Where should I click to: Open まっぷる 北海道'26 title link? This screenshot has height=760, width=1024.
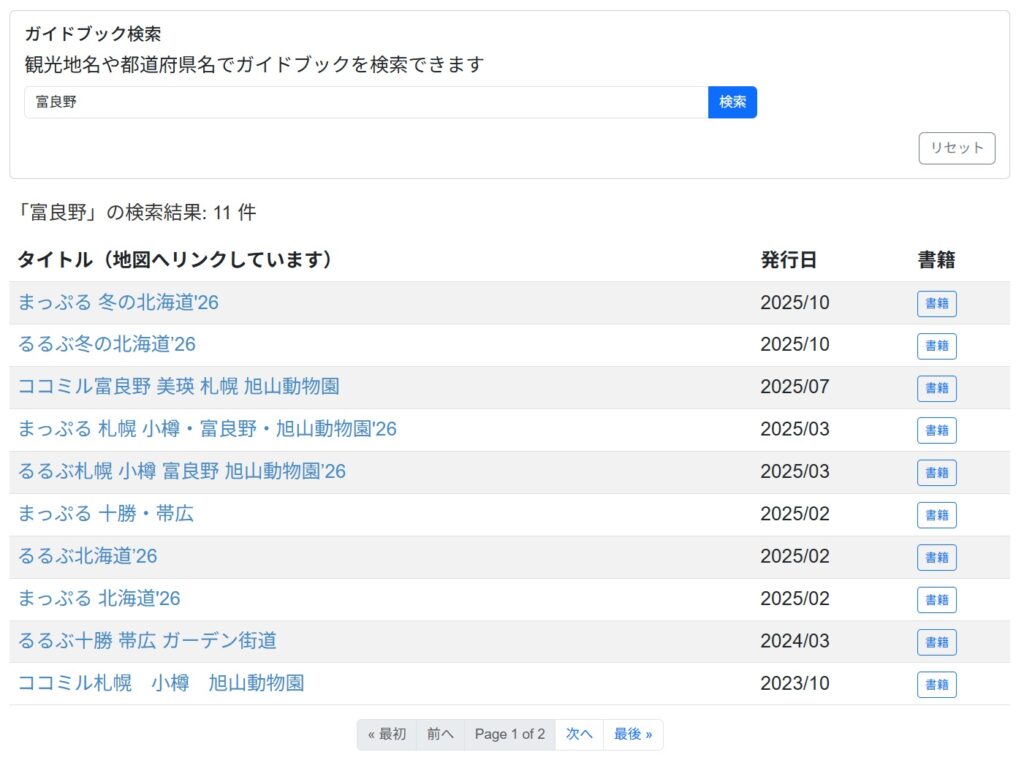[99, 598]
